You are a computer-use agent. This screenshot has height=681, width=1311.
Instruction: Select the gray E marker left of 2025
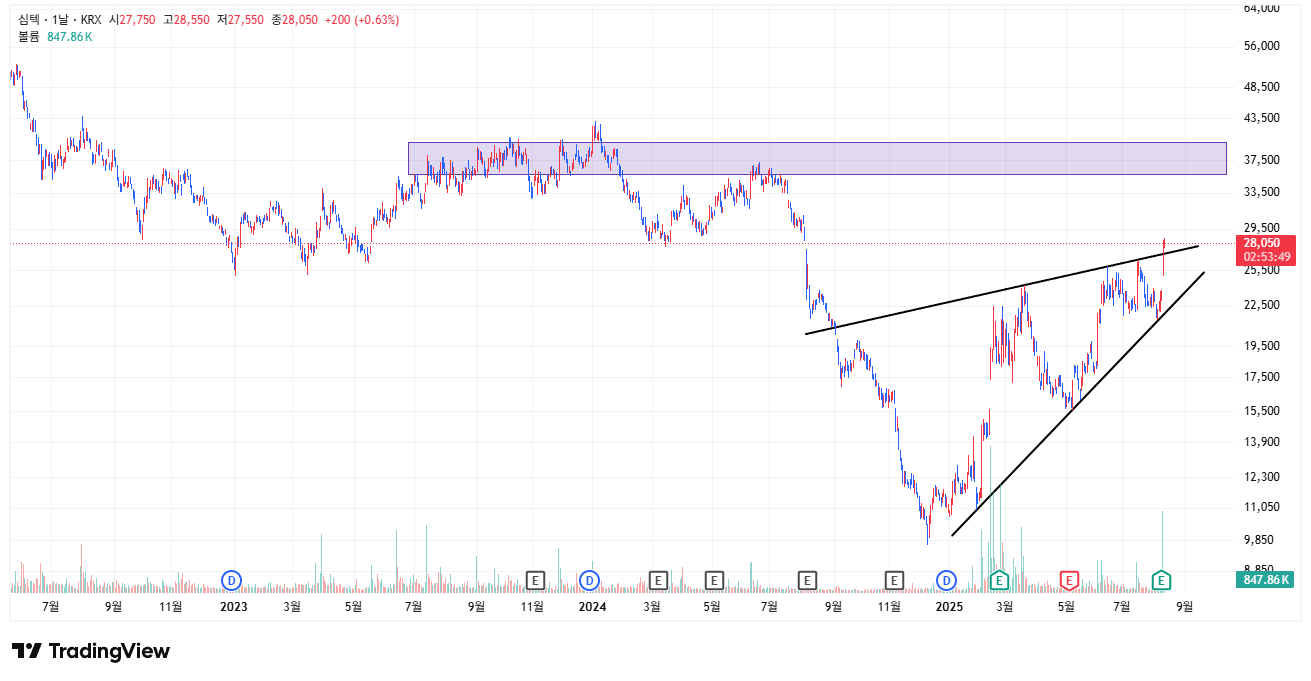click(x=894, y=579)
